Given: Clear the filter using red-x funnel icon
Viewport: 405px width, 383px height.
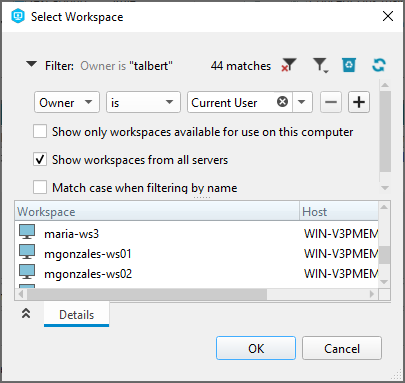Looking at the screenshot, I should click(x=289, y=65).
